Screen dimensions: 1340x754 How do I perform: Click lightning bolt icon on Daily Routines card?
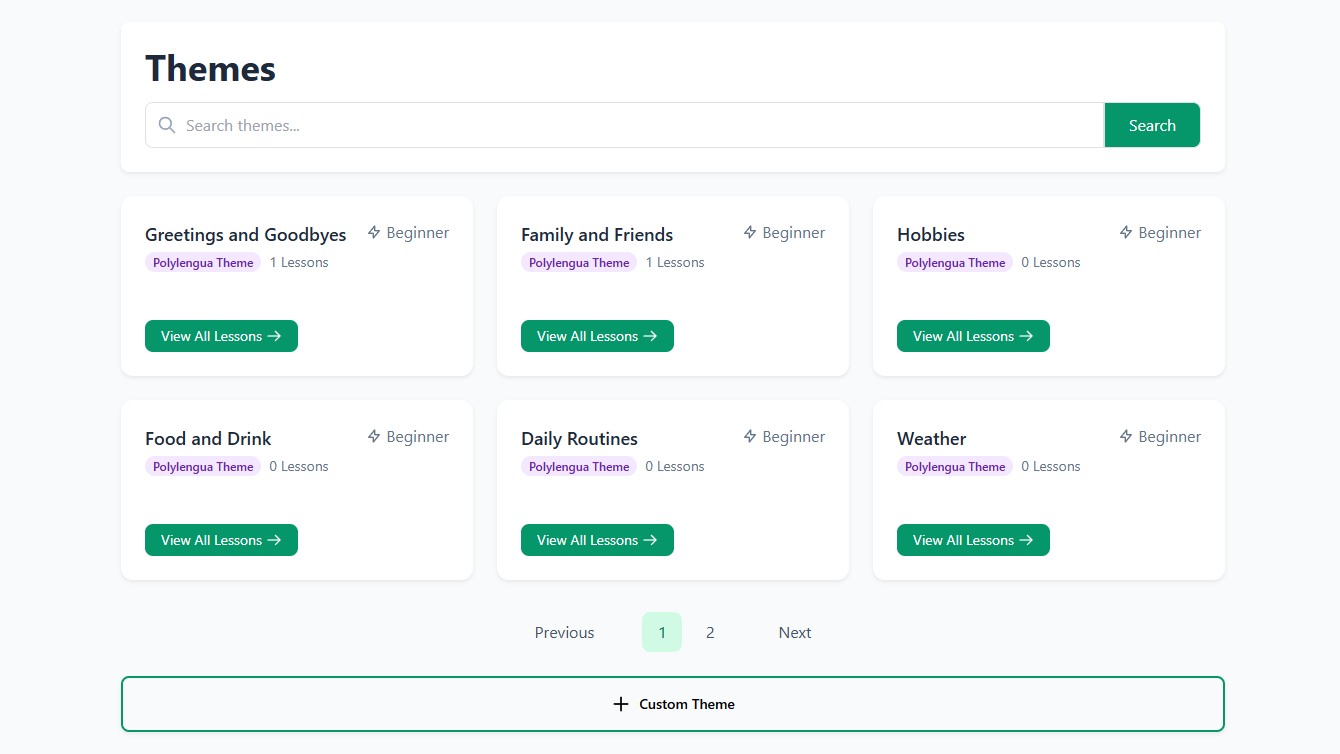pos(750,437)
